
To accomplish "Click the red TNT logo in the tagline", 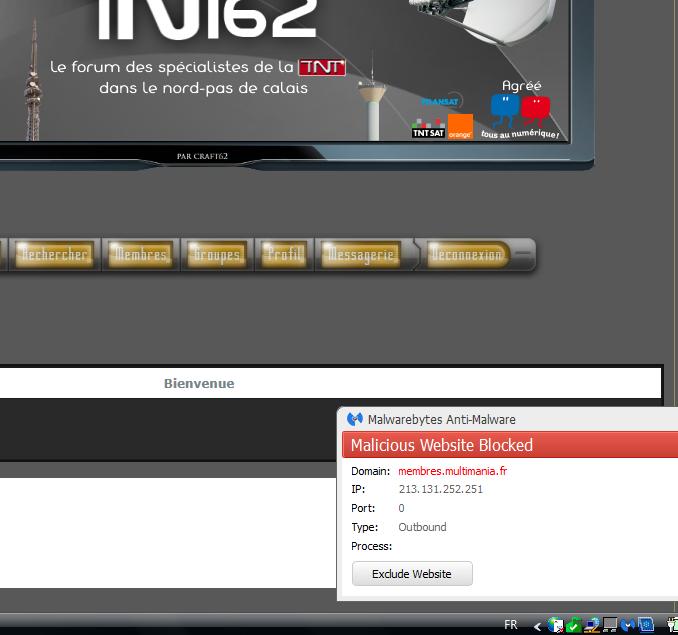I will coord(322,67).
